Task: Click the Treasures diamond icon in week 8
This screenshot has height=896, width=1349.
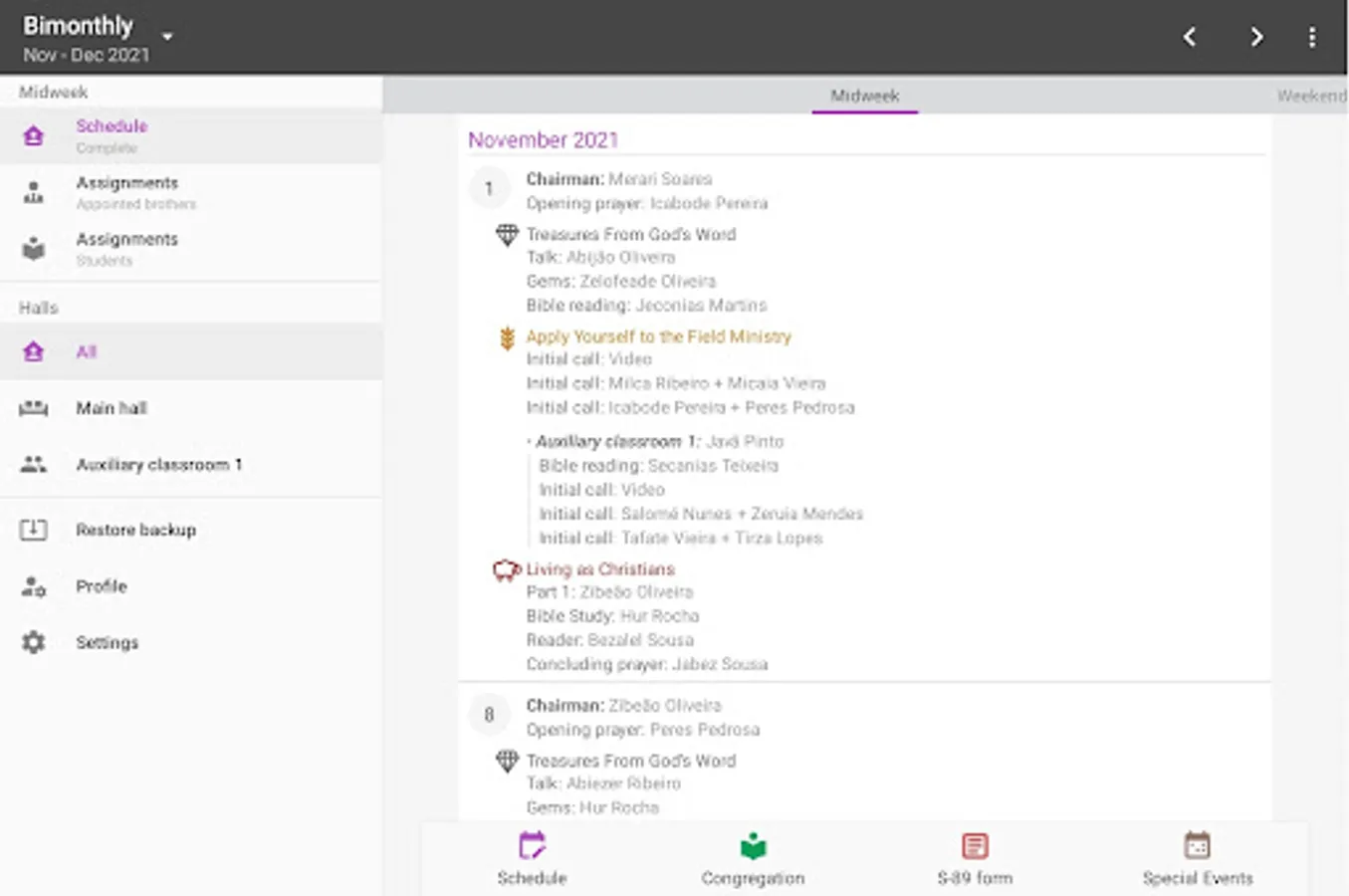Action: (507, 762)
